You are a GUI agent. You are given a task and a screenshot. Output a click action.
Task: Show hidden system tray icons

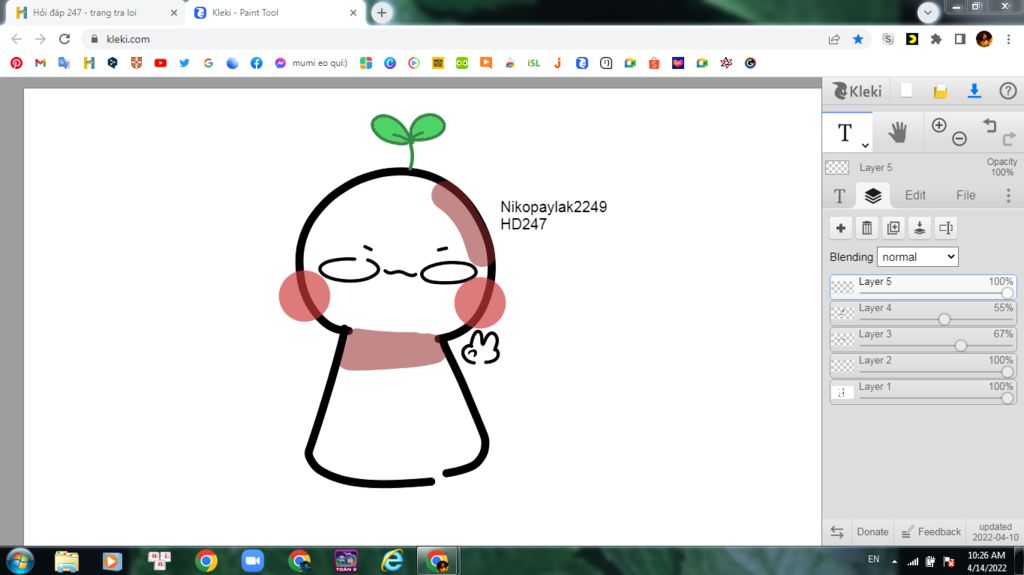[x=895, y=561]
